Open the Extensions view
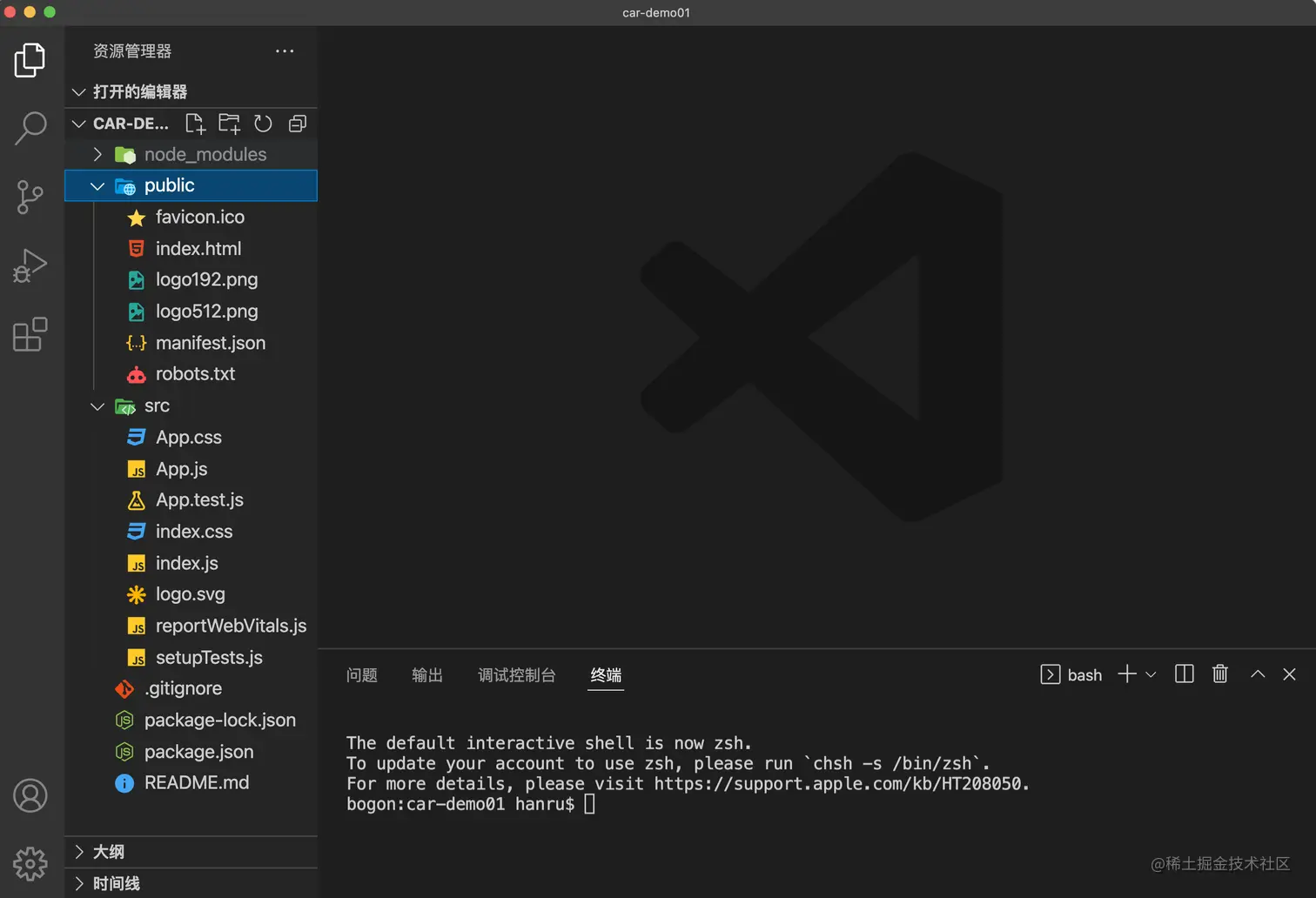Image resolution: width=1316 pixels, height=898 pixels. 30,334
